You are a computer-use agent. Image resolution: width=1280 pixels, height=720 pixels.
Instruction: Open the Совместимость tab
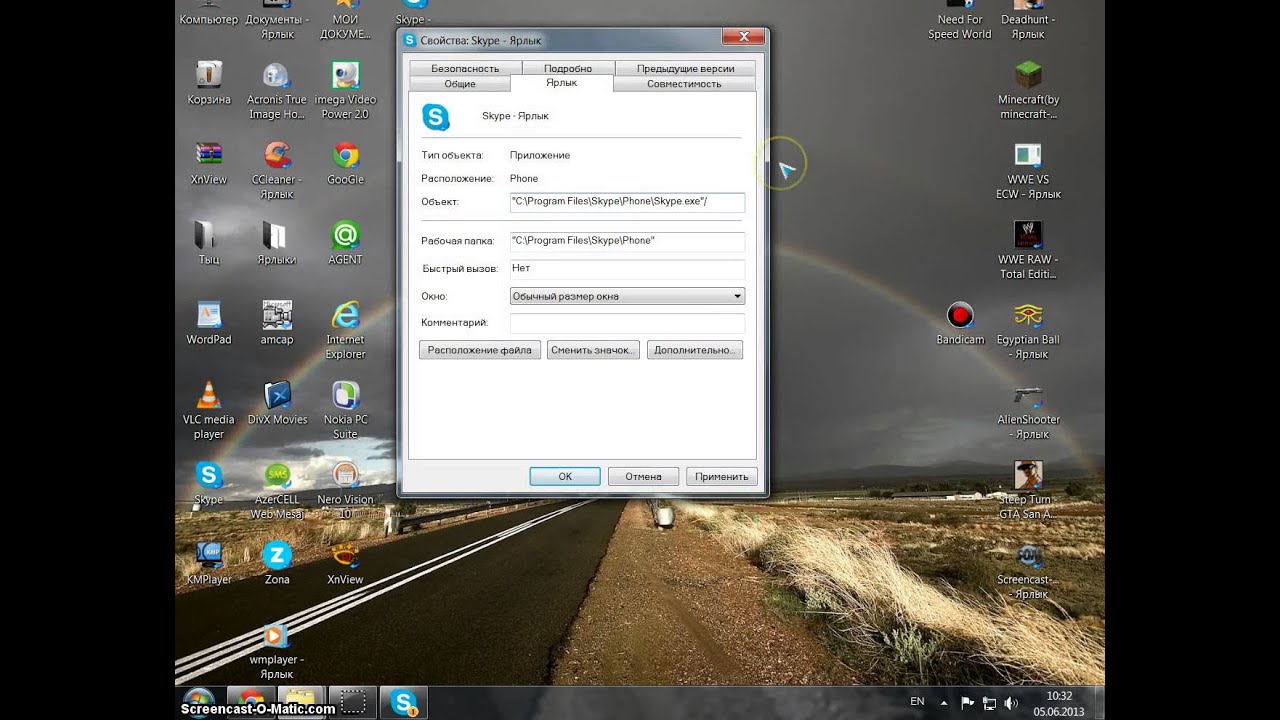coord(684,84)
